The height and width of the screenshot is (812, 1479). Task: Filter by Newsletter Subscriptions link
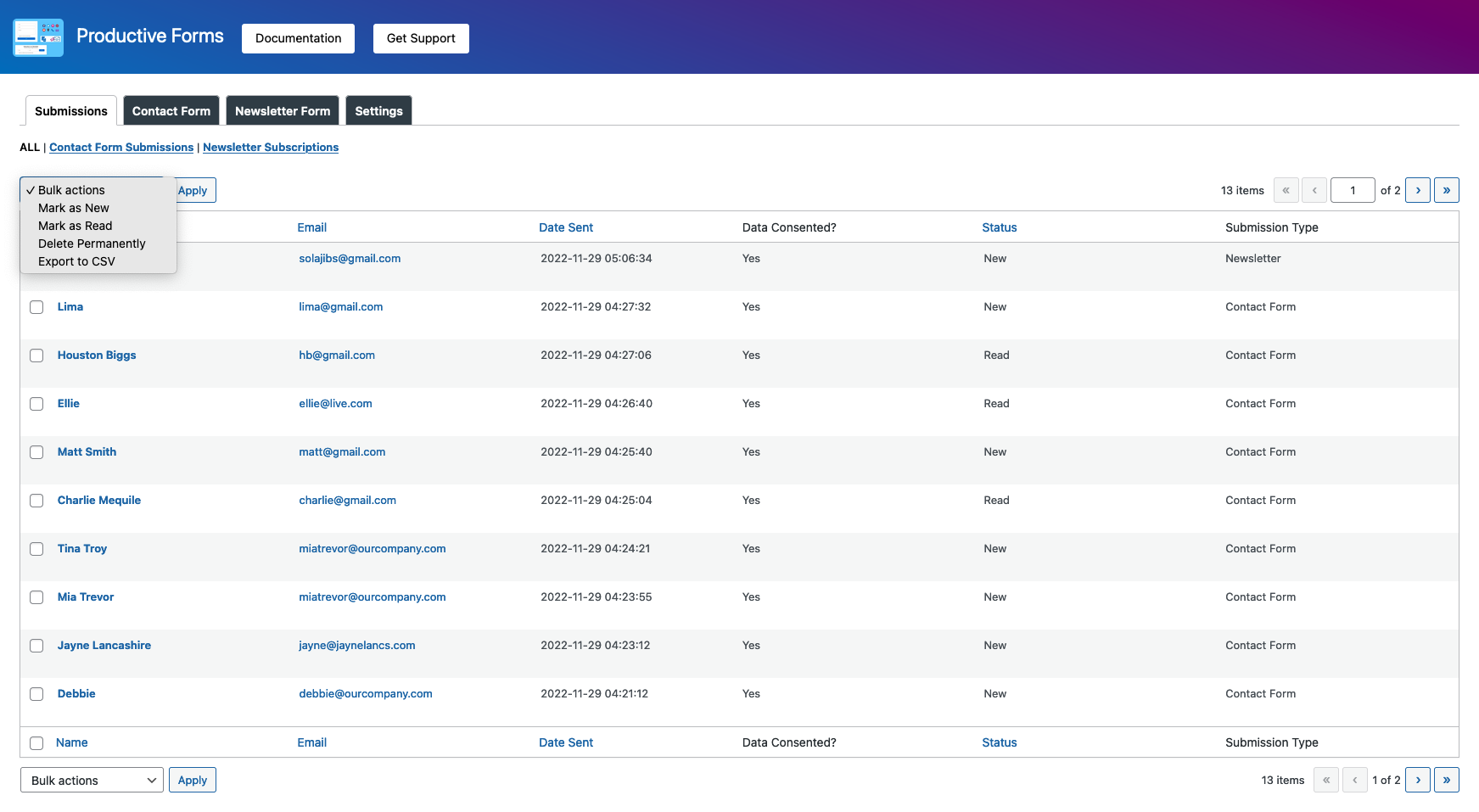click(271, 147)
